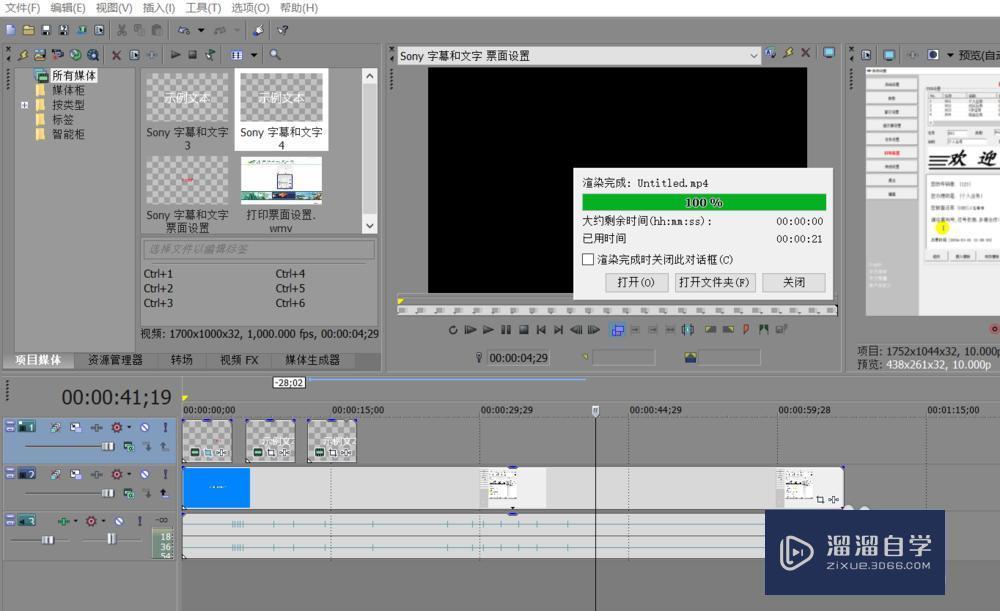Open the 转场 transitions tab

(x=182, y=360)
